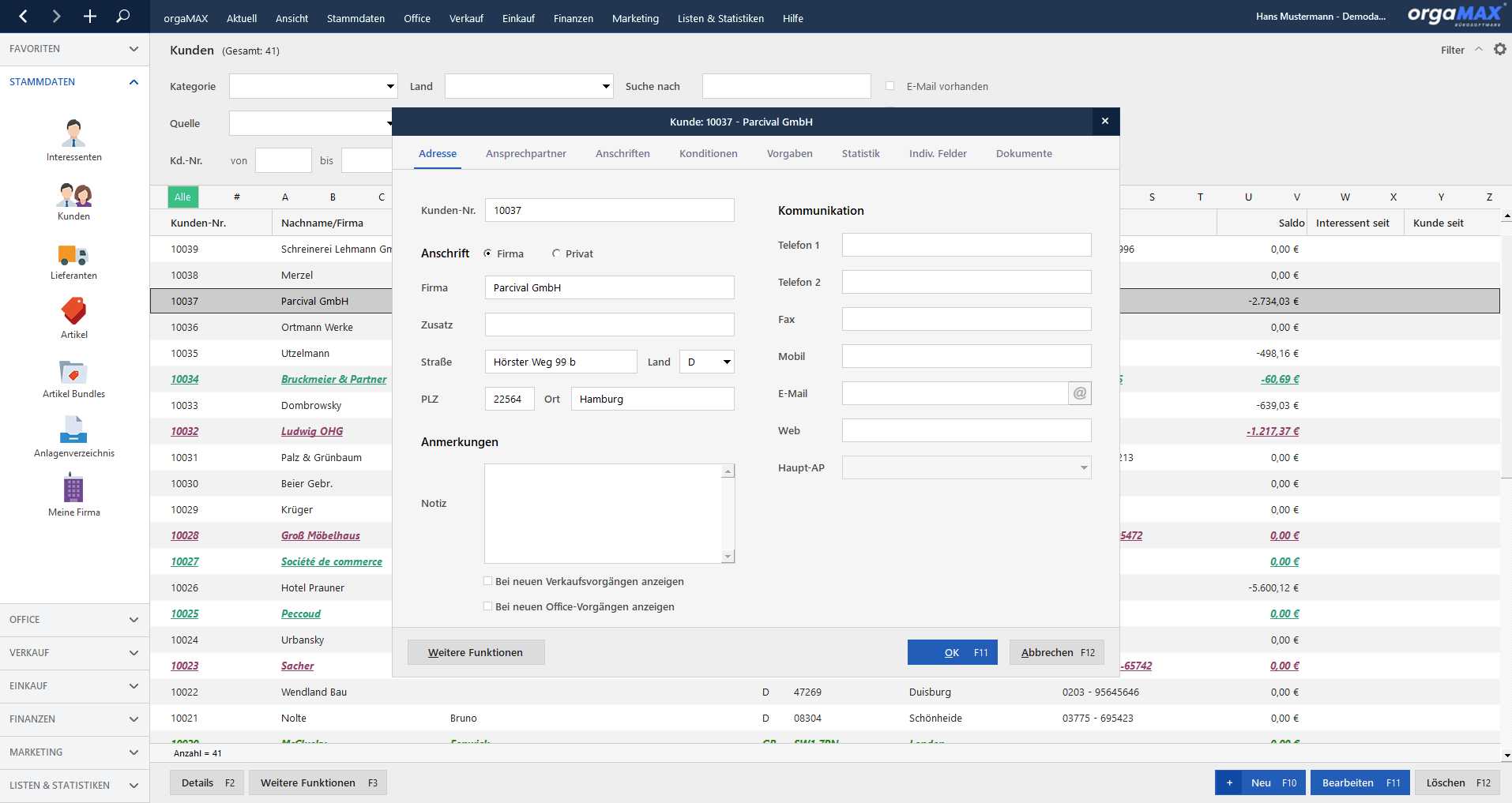
Task: Click into the Suche nach field
Action: 787,86
